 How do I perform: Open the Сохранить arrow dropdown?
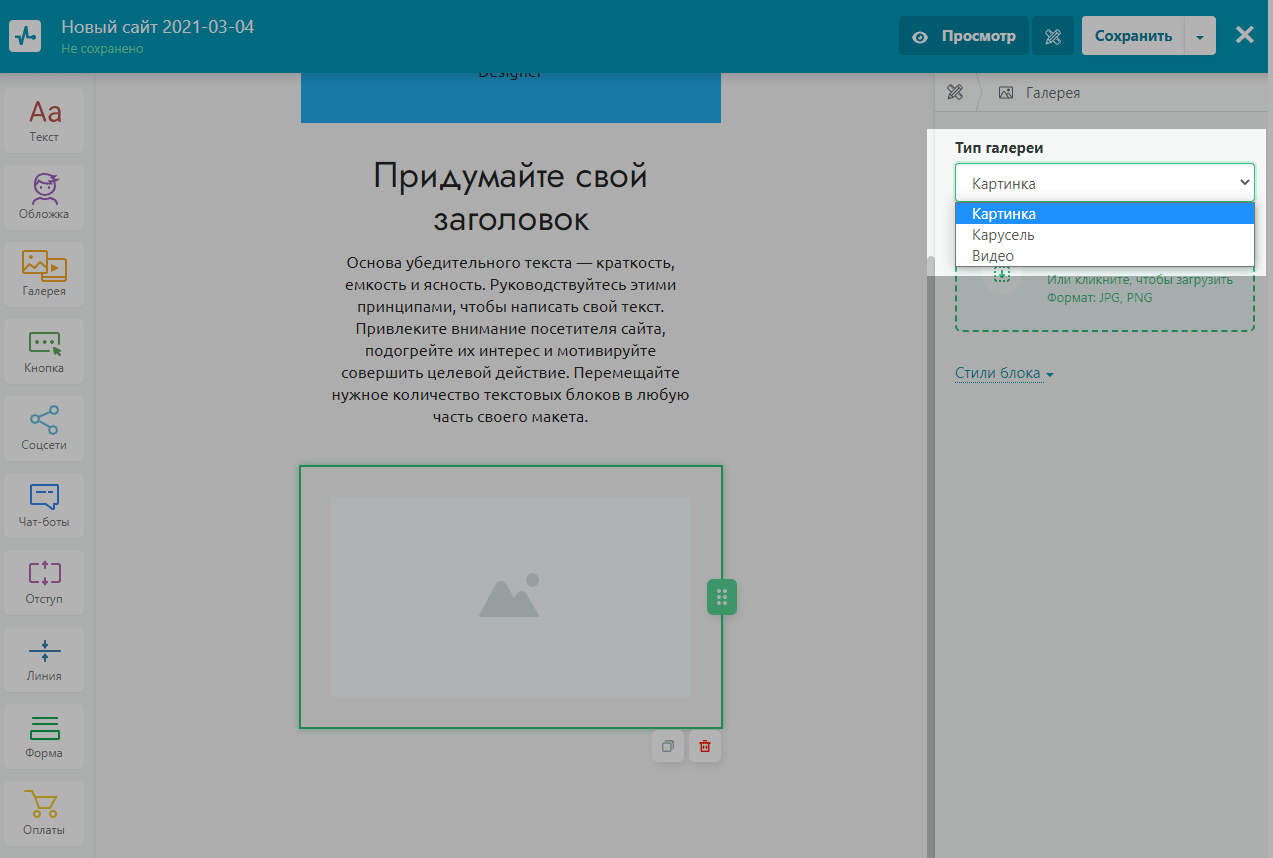[x=1200, y=37]
